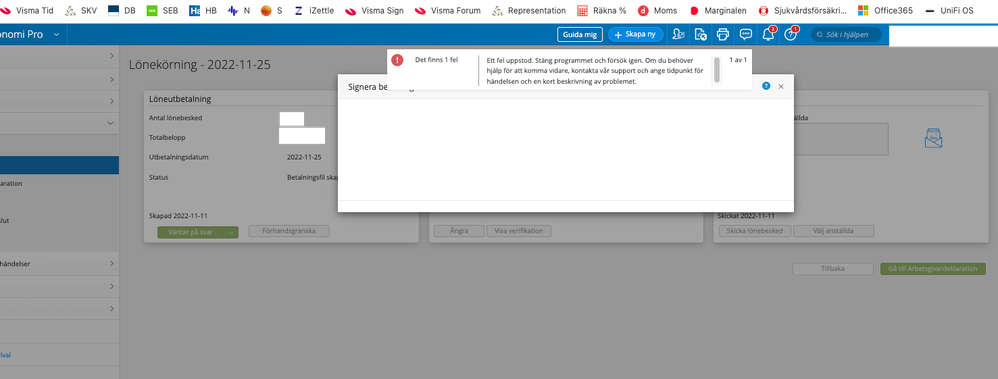Open the Sjukvårdsförsäkring bookmark

pyautogui.click(x=803, y=10)
